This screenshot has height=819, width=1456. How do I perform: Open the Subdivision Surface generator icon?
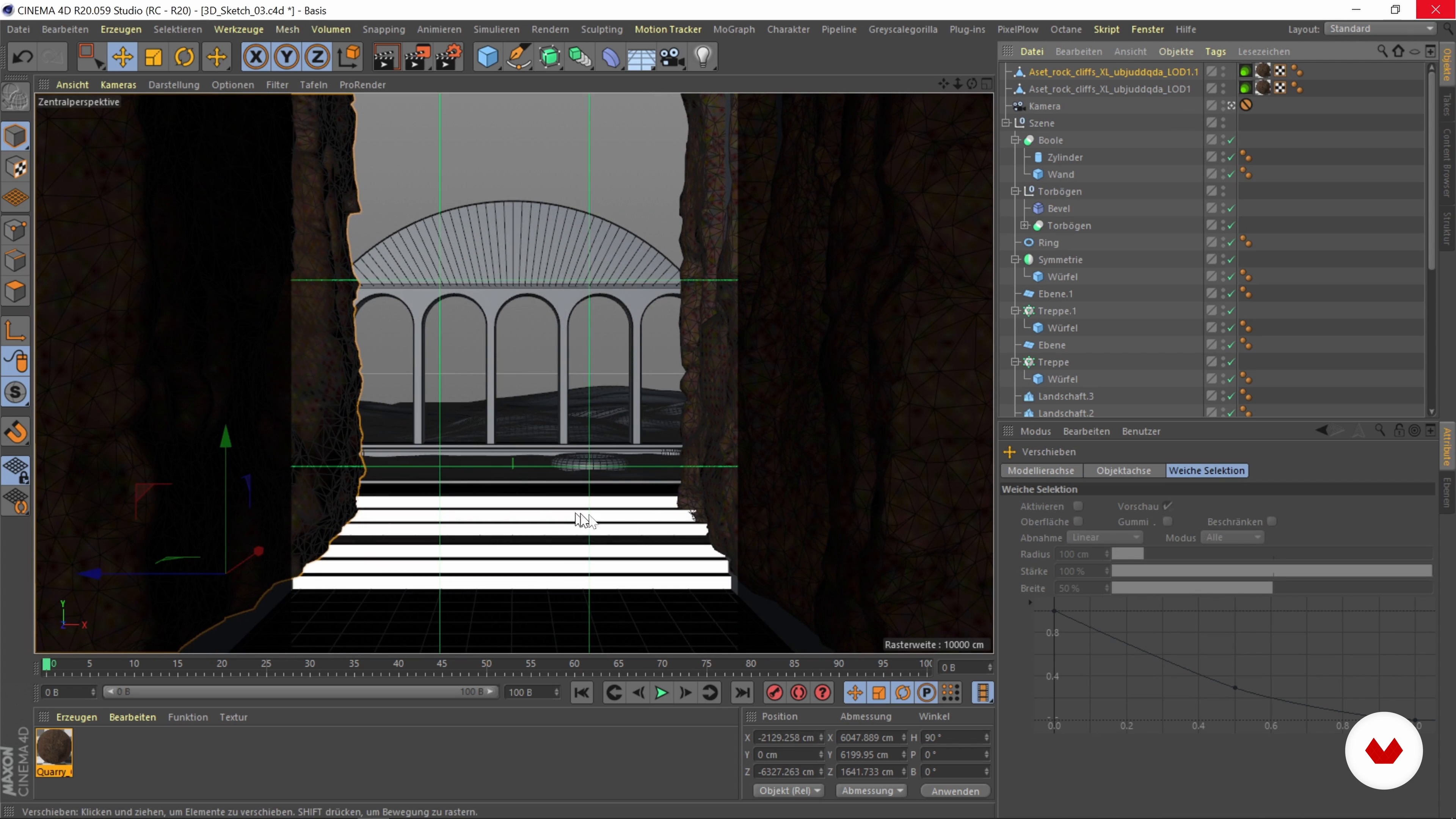(x=549, y=56)
